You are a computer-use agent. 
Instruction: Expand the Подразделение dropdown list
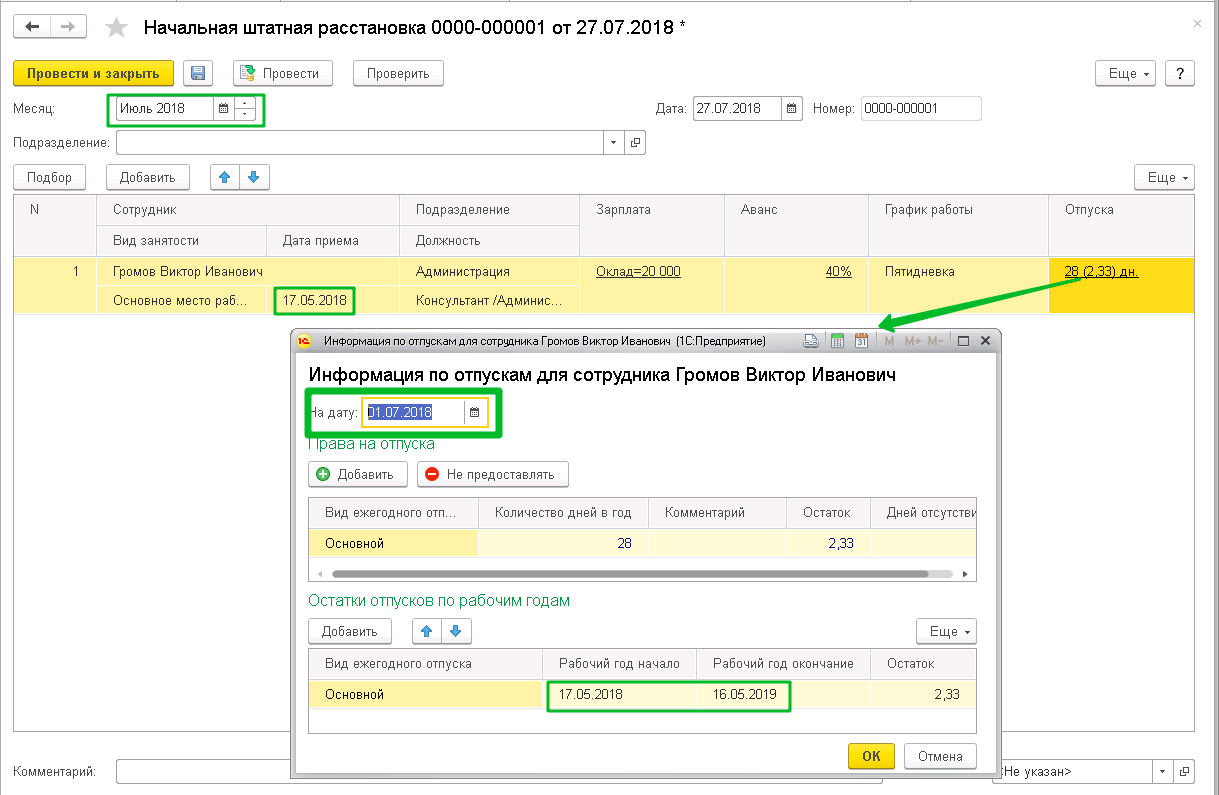pos(613,143)
